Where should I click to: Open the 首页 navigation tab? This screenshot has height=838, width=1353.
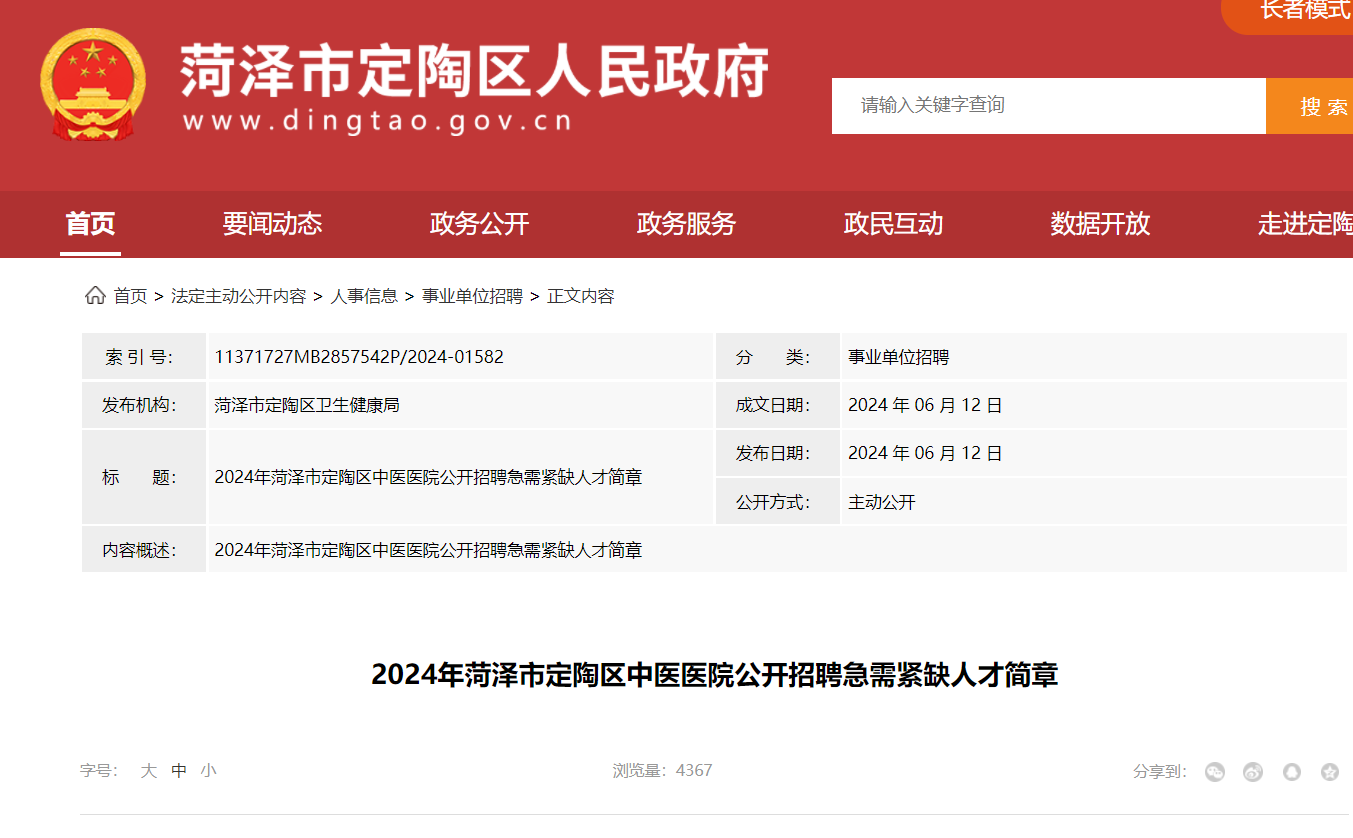90,224
